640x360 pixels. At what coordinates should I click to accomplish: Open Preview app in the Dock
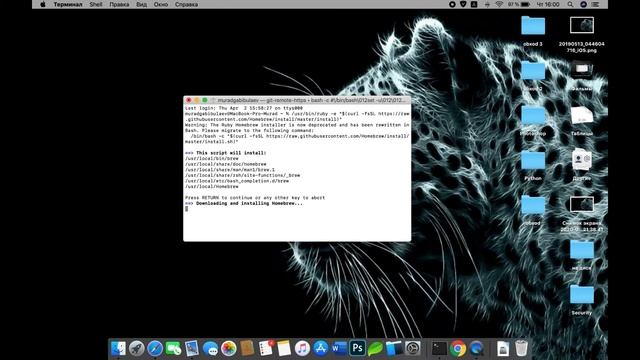pos(192,349)
